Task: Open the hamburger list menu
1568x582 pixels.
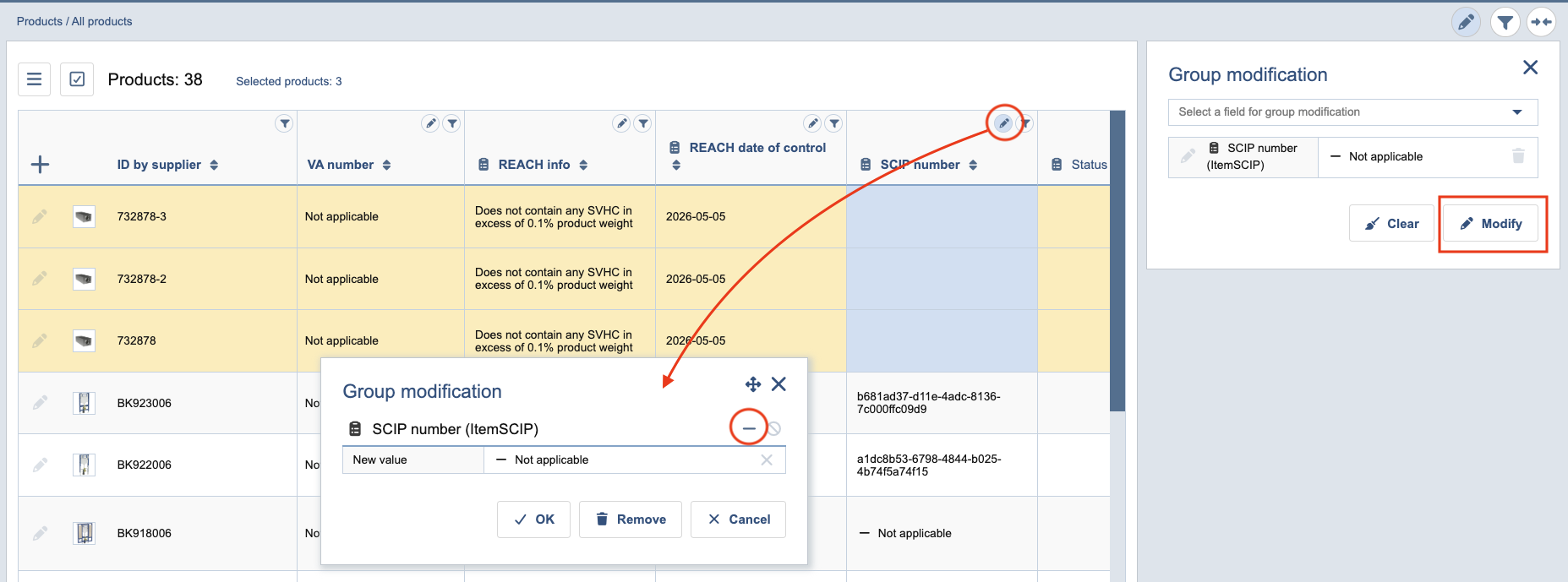Action: (35, 79)
